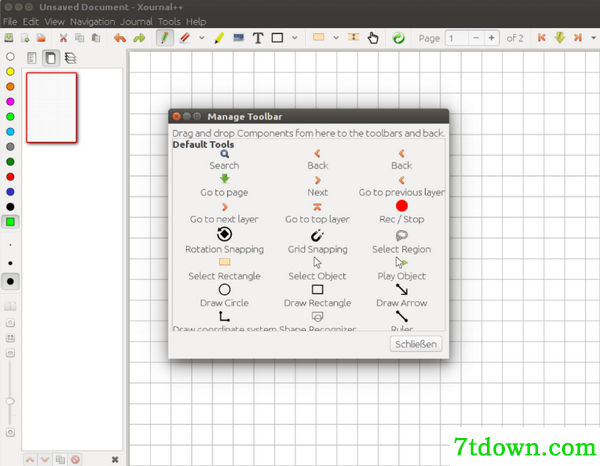The width and height of the screenshot is (600, 466).
Task: Click the Paste clipboard icon
Action: [x=96, y=38]
